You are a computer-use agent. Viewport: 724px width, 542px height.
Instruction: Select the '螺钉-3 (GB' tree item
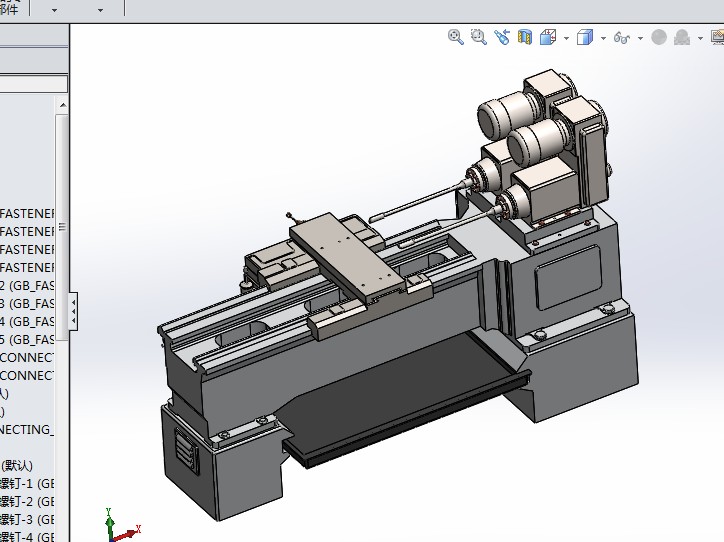pos(27,519)
